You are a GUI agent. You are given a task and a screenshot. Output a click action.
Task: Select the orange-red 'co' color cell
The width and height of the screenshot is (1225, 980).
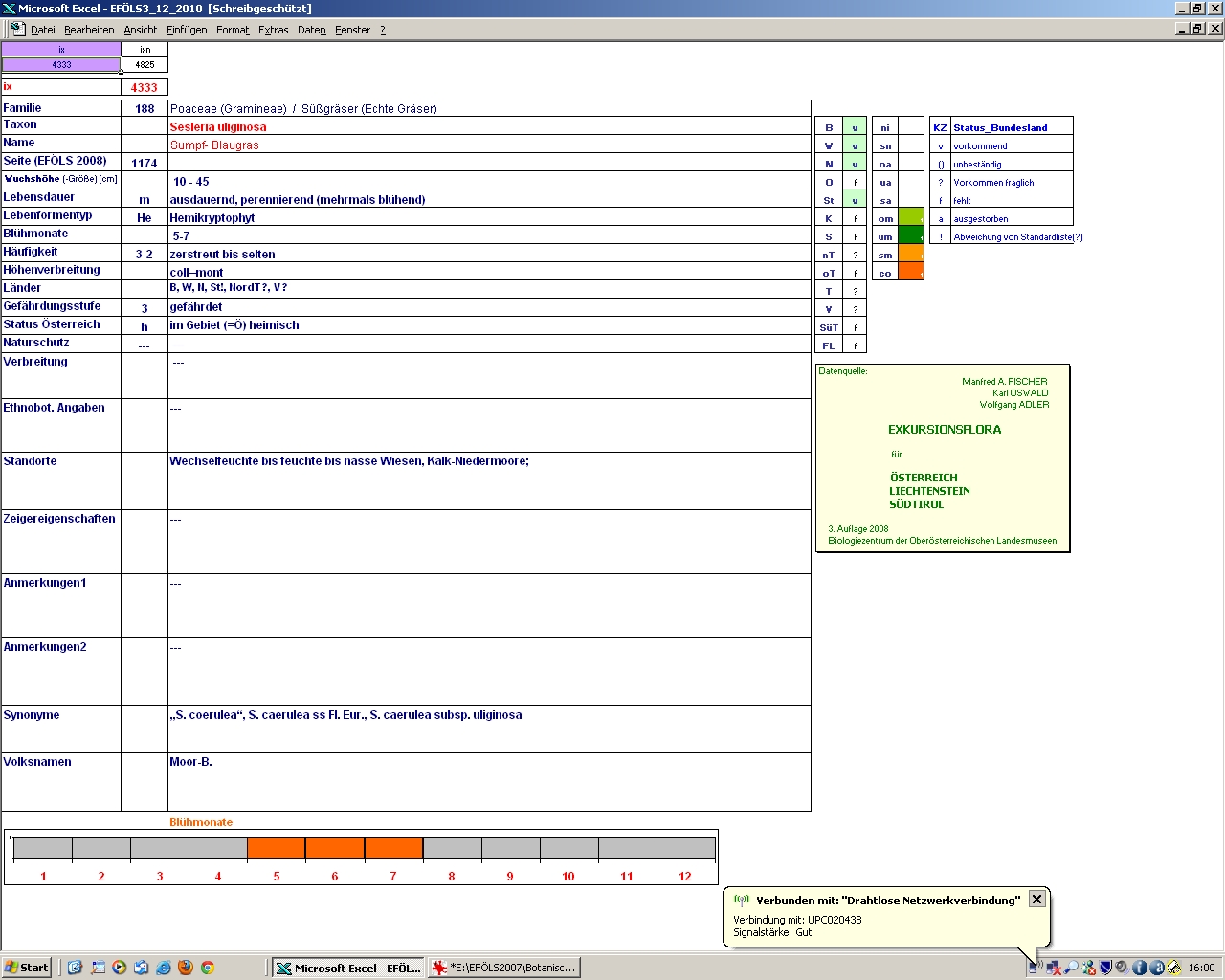point(911,273)
